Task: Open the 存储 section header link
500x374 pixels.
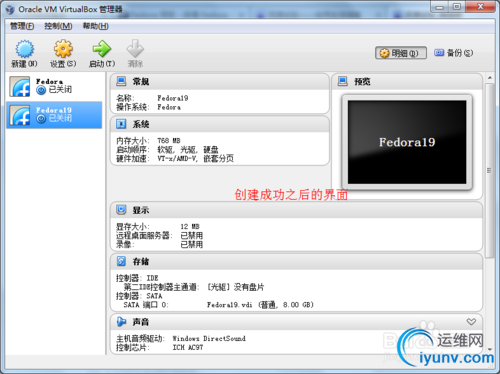Action: click(141, 261)
